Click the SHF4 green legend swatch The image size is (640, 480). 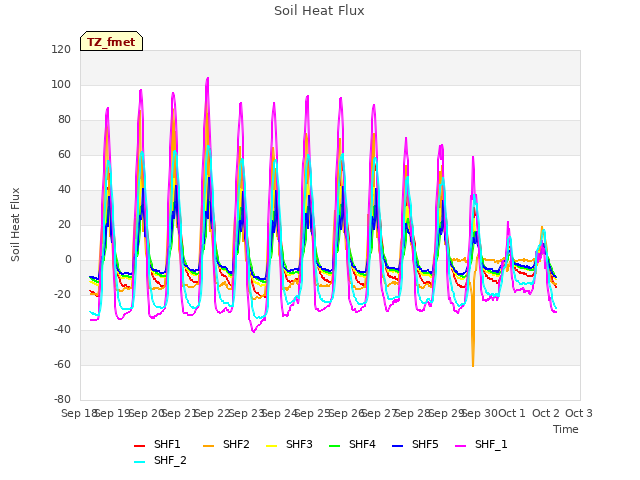click(x=334, y=445)
